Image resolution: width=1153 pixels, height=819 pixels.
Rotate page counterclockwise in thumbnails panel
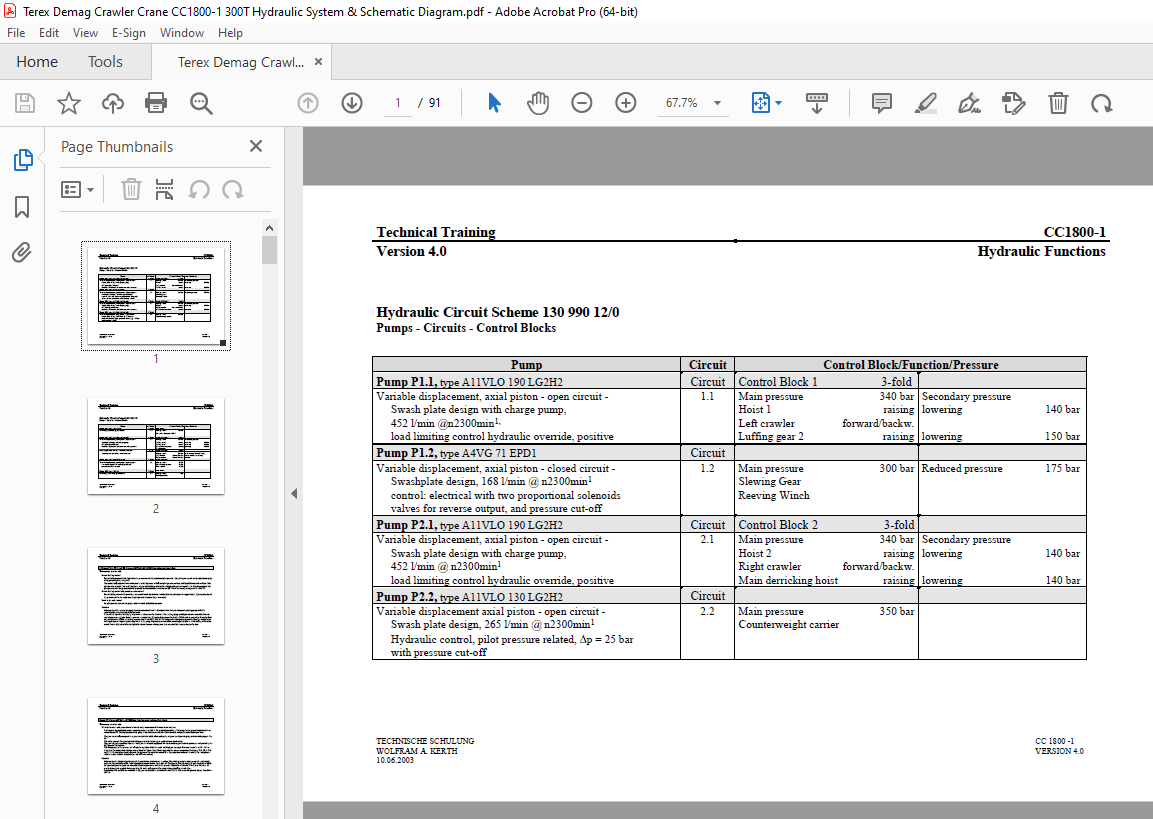click(199, 190)
